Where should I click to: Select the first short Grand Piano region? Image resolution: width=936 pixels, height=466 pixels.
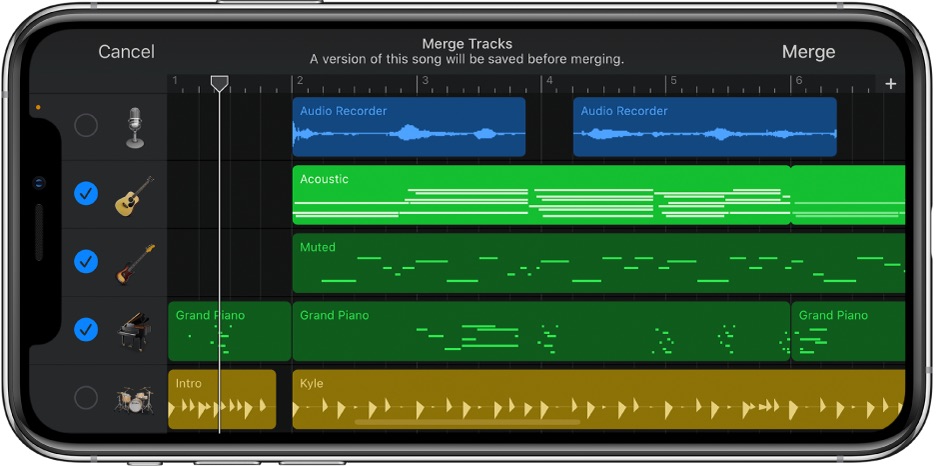(x=229, y=331)
